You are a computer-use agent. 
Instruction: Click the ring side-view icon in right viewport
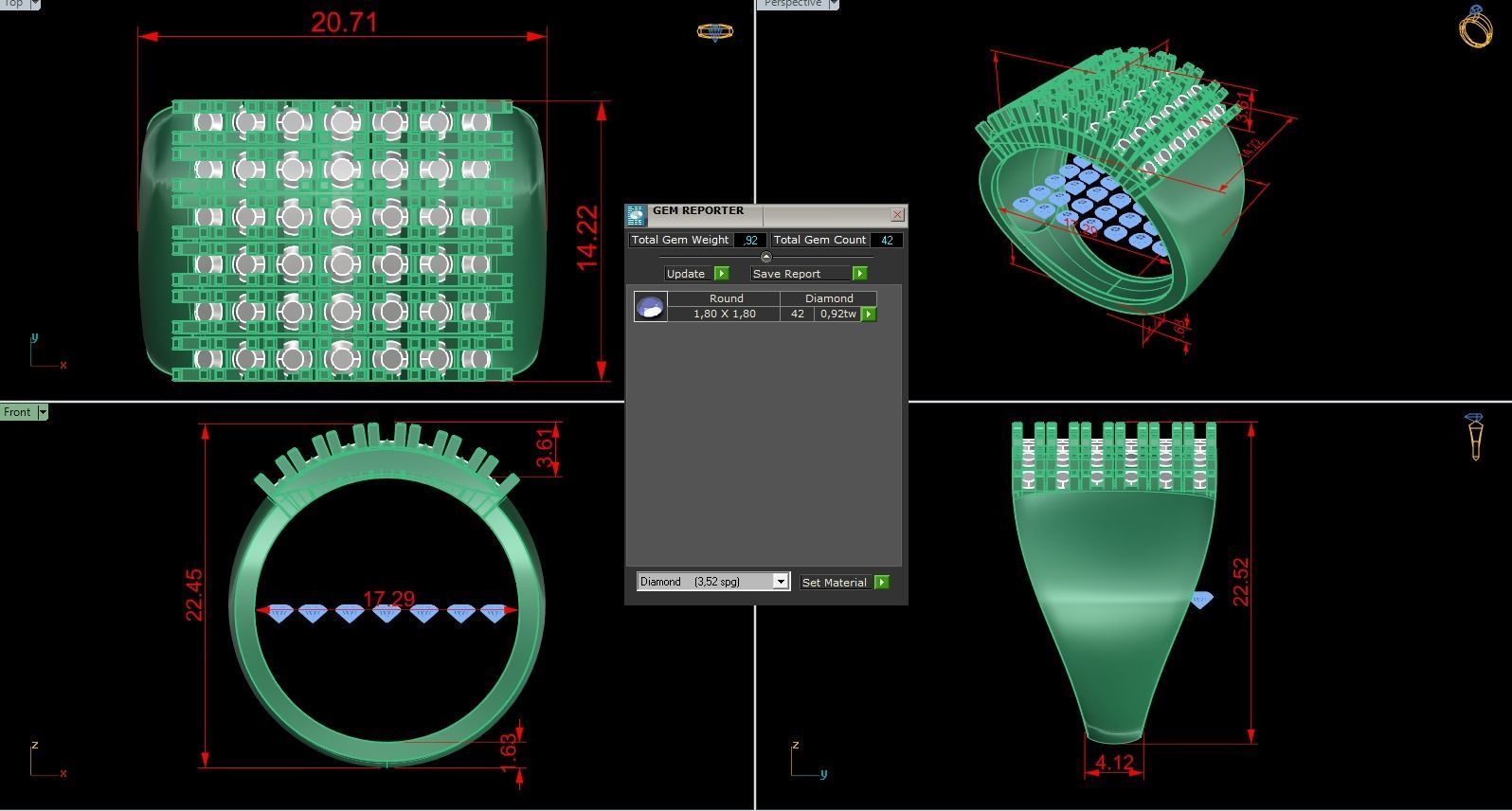tap(1475, 437)
